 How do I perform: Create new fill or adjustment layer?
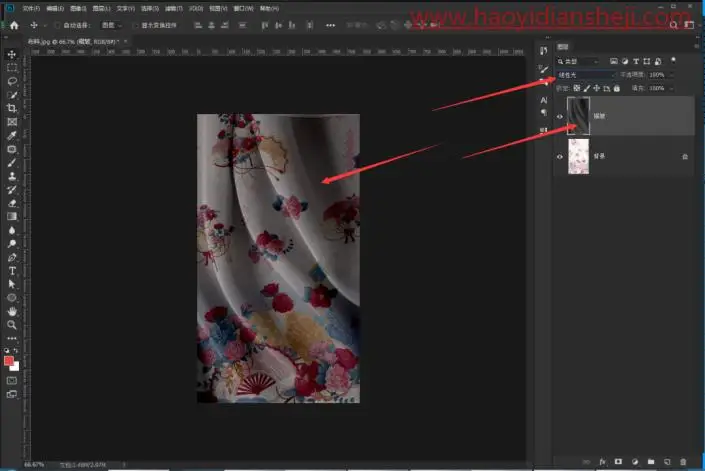(x=635, y=462)
